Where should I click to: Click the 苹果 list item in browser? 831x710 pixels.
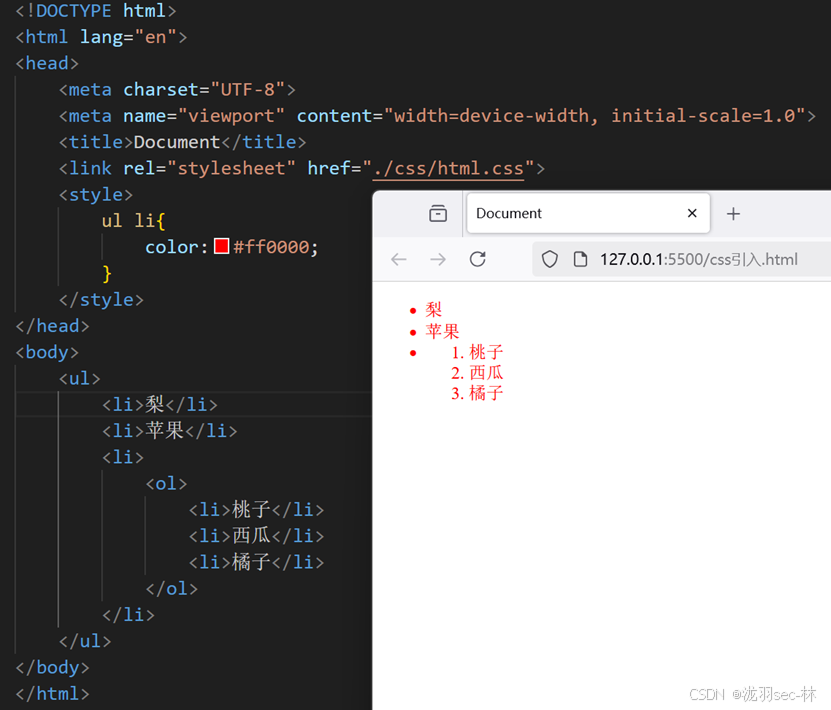(x=442, y=331)
